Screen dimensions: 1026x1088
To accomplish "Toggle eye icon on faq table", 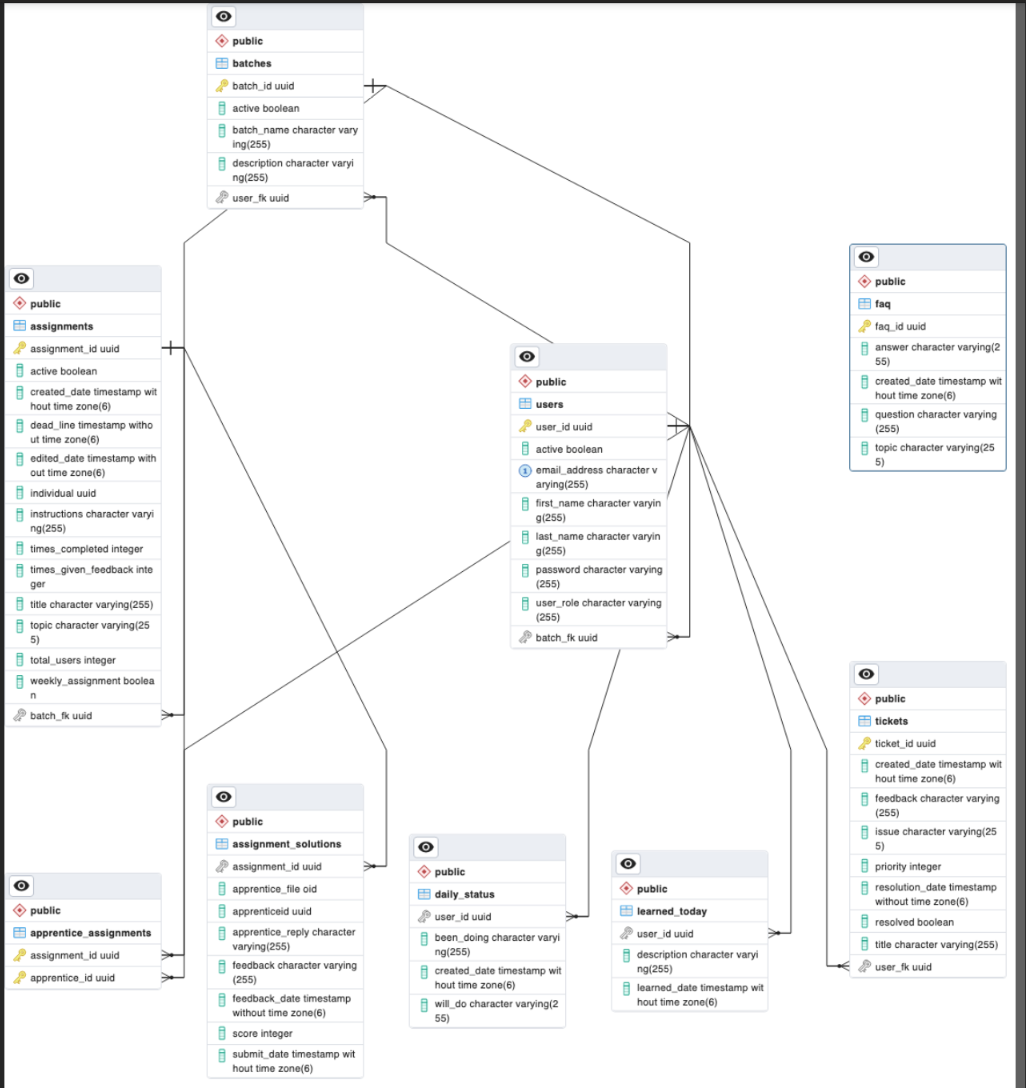I will point(866,257).
